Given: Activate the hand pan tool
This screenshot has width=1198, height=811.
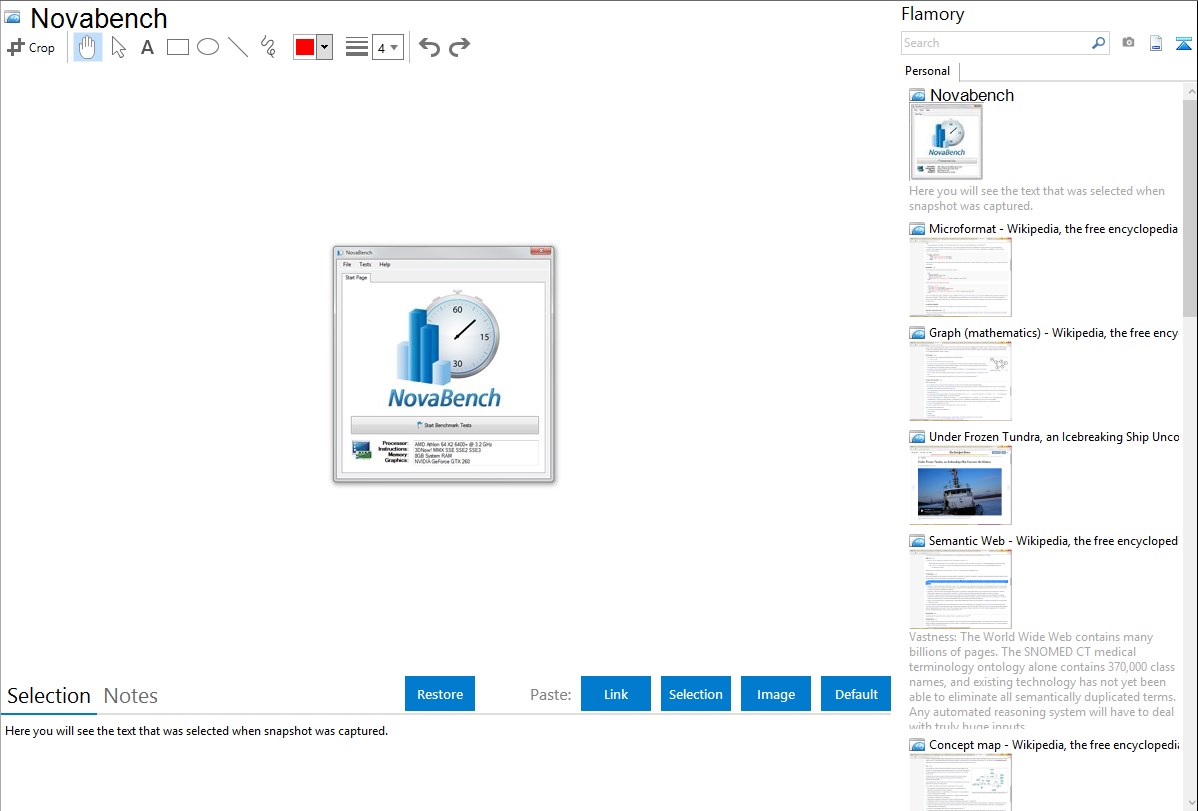Looking at the screenshot, I should 88,47.
